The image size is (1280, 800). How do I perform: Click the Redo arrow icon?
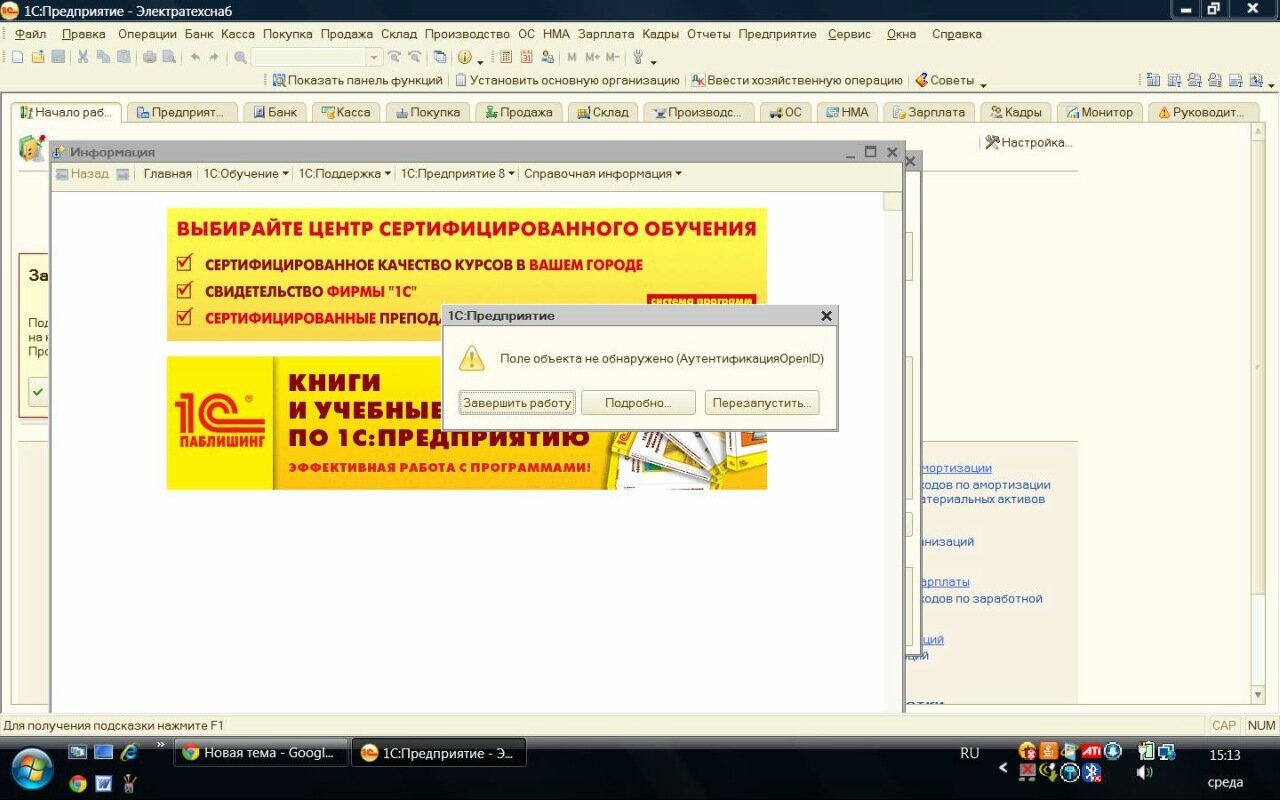[214, 57]
